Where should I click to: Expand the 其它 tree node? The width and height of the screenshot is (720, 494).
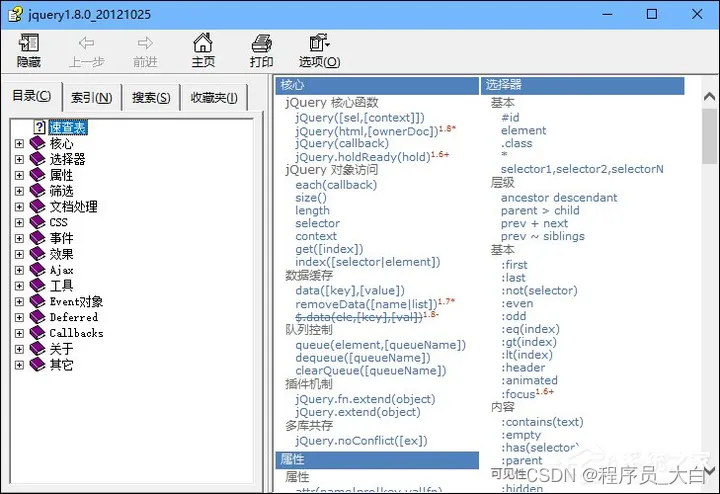tap(19, 365)
